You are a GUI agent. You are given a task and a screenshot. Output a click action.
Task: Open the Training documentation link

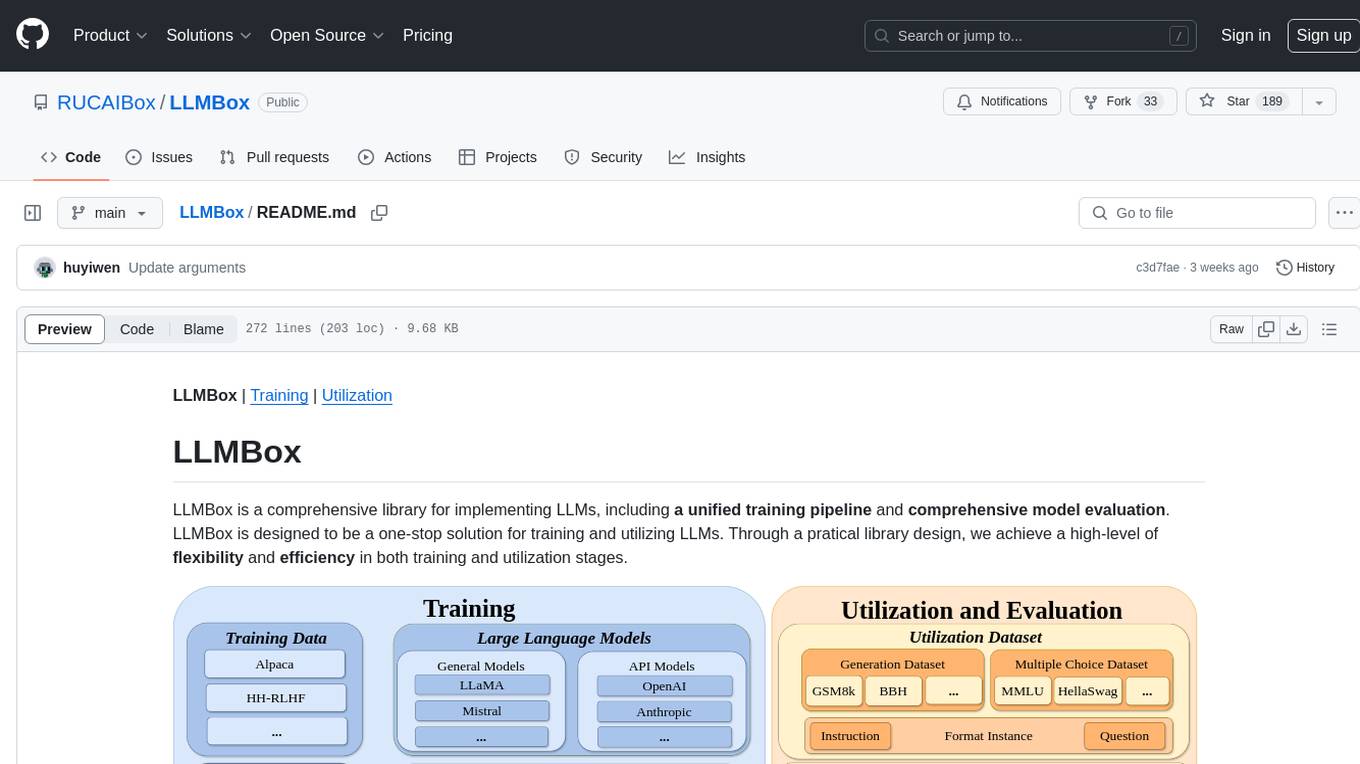tap(279, 395)
